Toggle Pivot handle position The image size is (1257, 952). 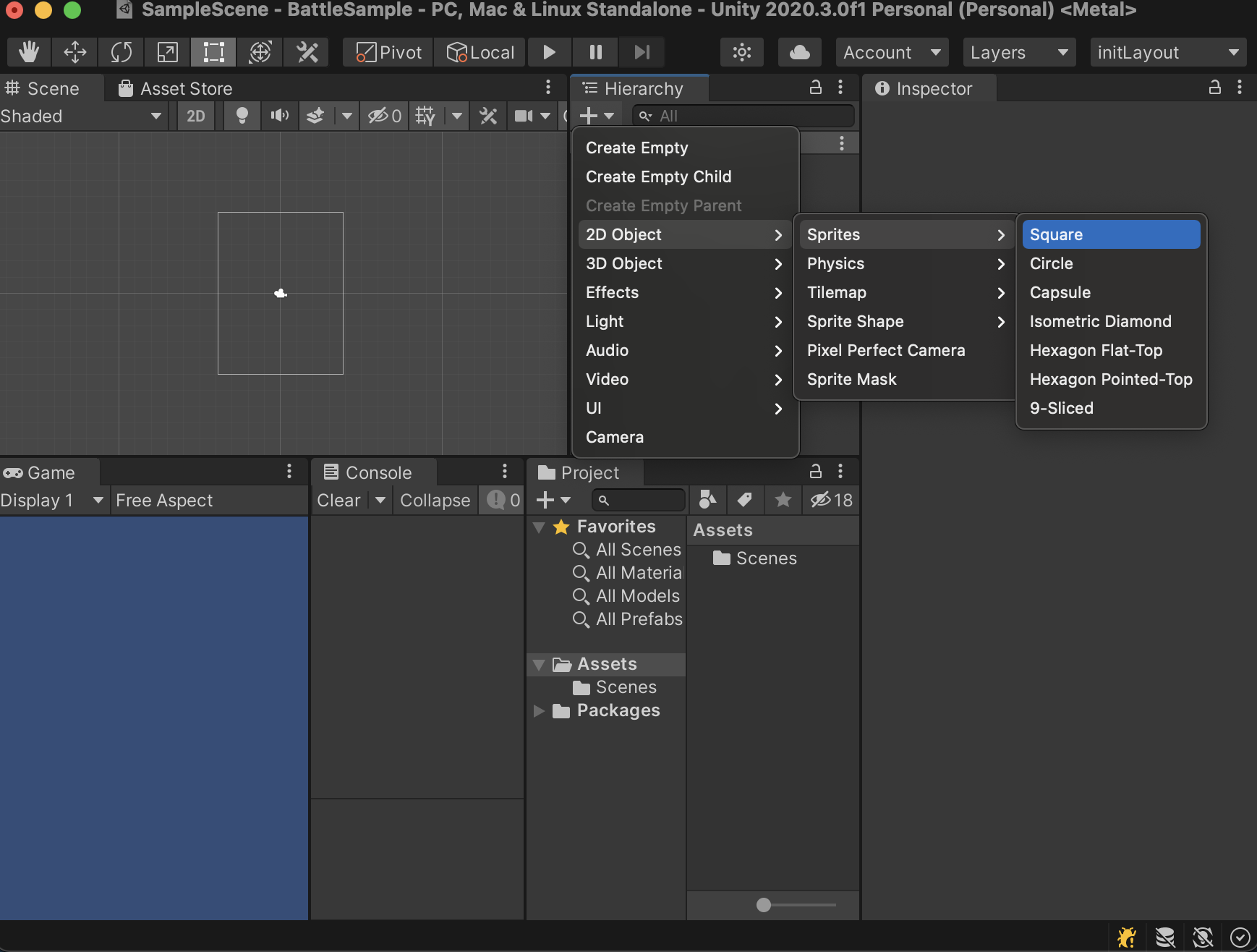[x=388, y=52]
